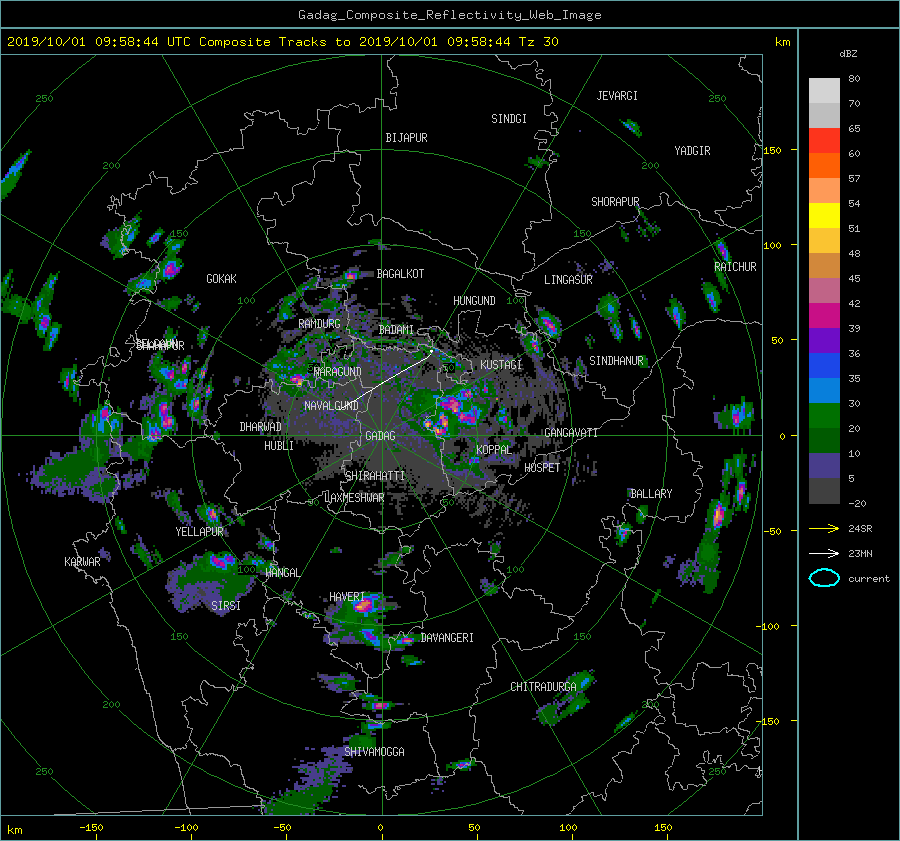Select the 35 dBZ blue legend swatch

pos(824,365)
